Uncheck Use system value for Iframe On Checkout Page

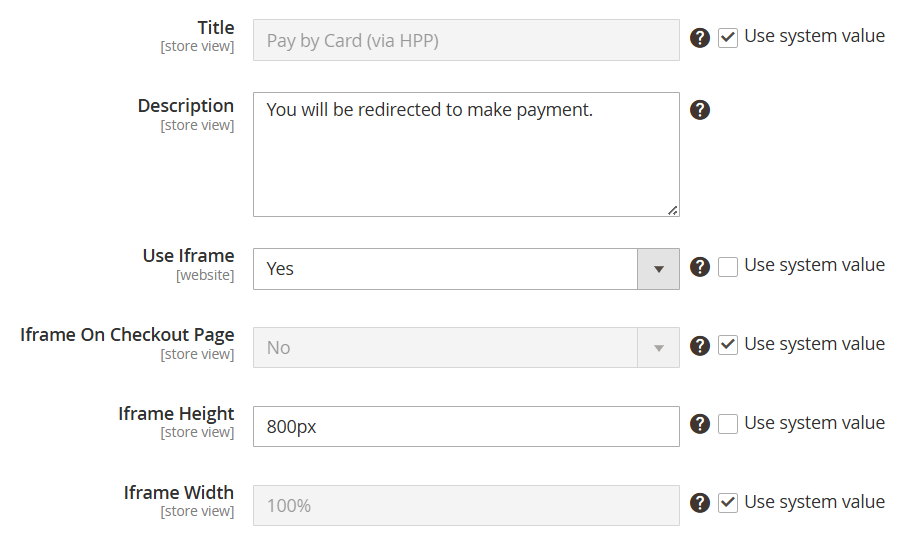(x=728, y=345)
